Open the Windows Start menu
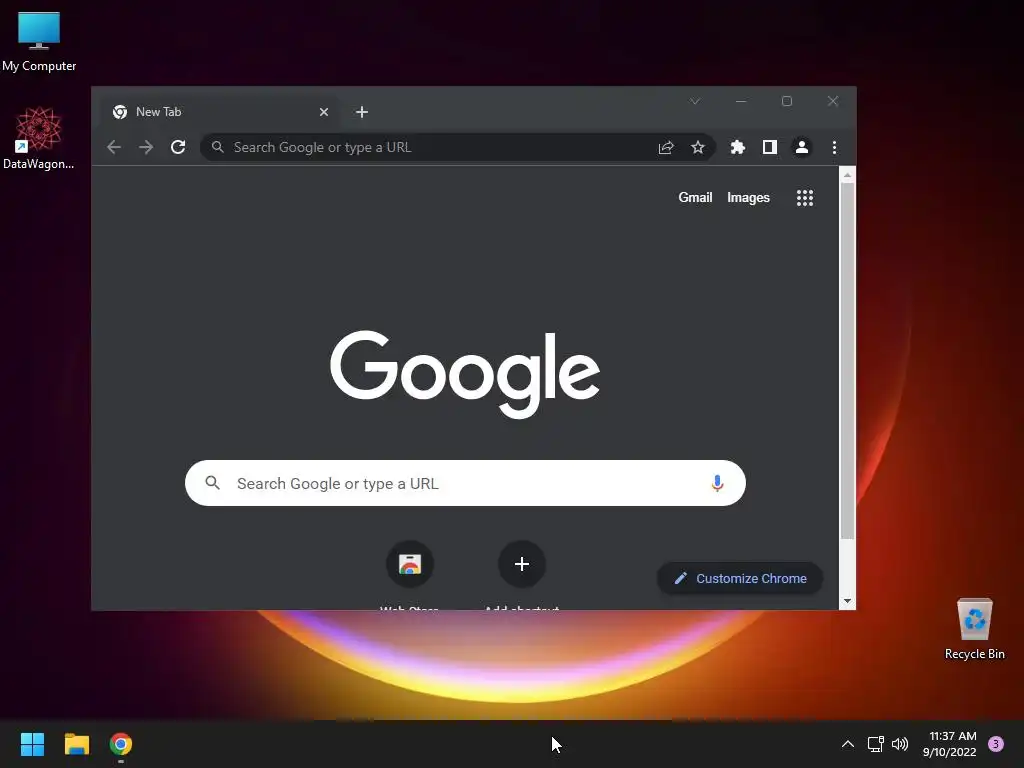 32,744
